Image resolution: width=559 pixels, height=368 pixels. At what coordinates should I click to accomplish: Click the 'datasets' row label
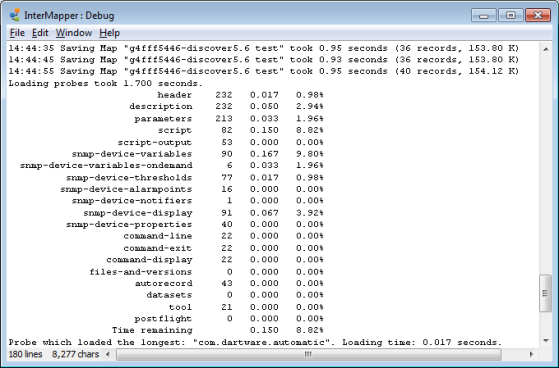169,295
